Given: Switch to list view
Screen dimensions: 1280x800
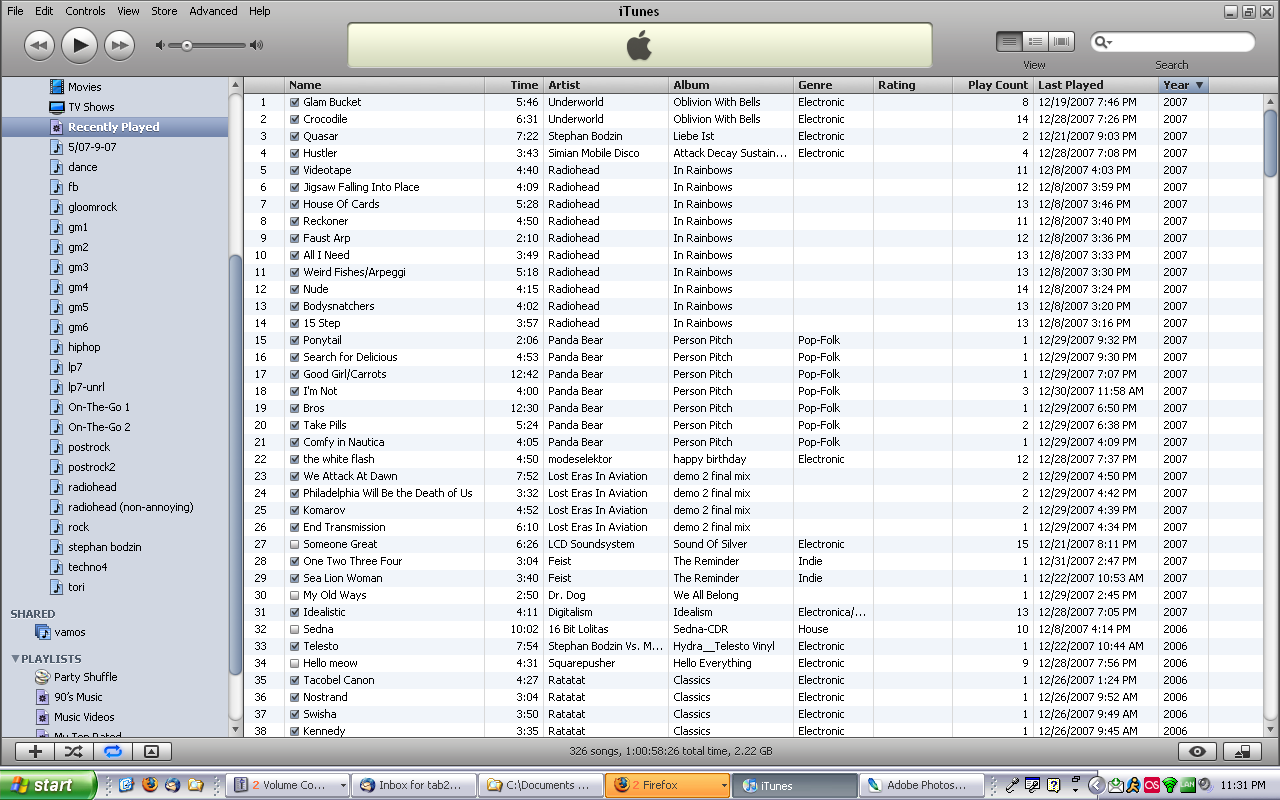Looking at the screenshot, I should point(1009,42).
